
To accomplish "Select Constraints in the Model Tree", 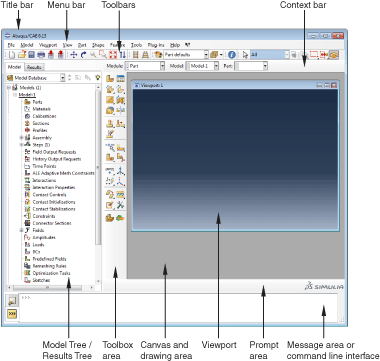I will click(44, 216).
